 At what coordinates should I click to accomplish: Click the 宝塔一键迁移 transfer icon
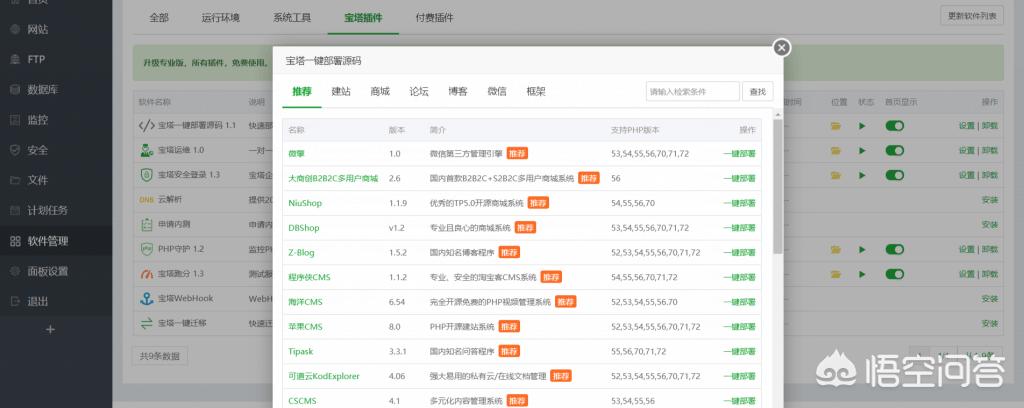click(146, 324)
